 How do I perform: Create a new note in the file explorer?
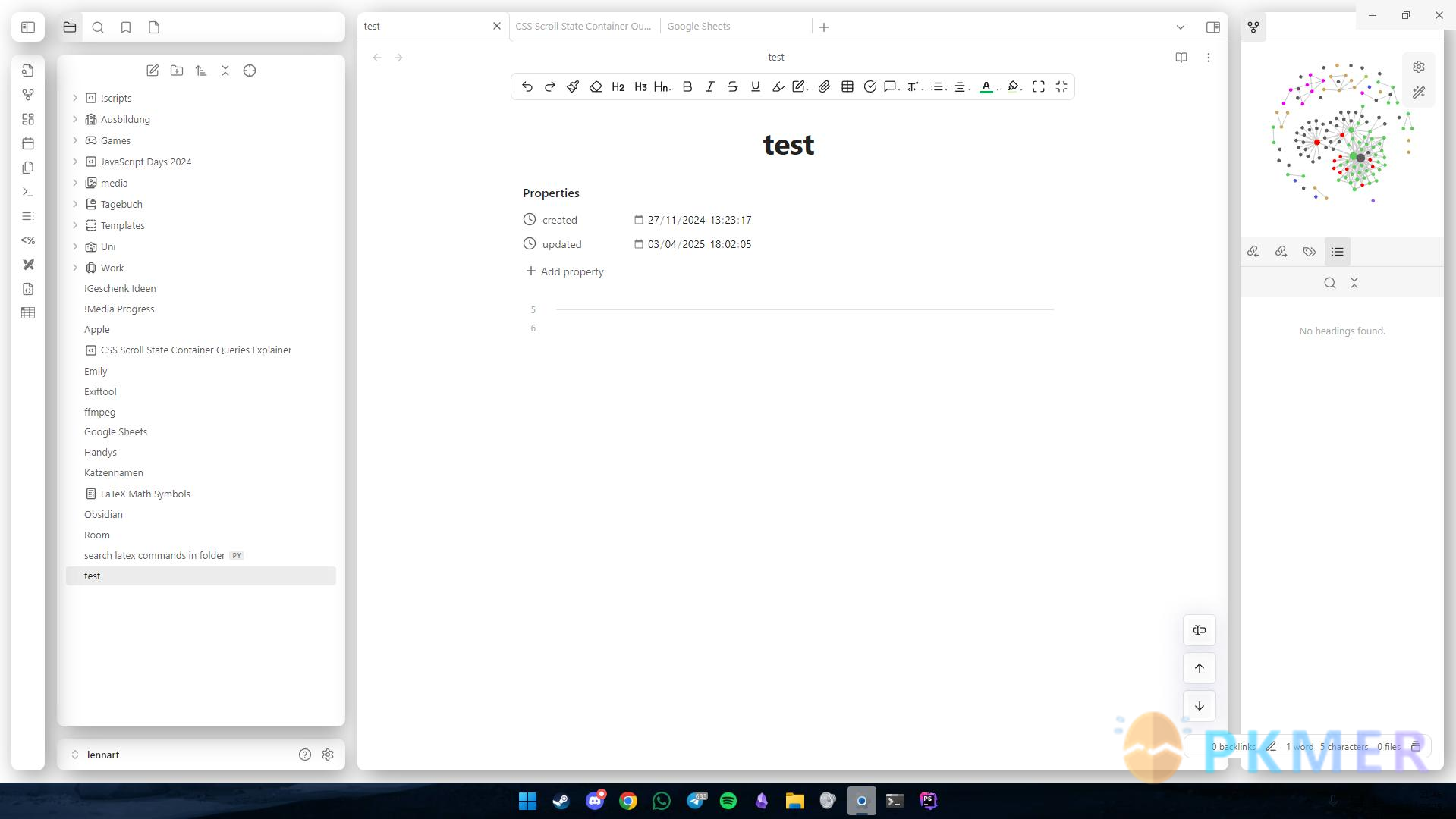point(153,71)
